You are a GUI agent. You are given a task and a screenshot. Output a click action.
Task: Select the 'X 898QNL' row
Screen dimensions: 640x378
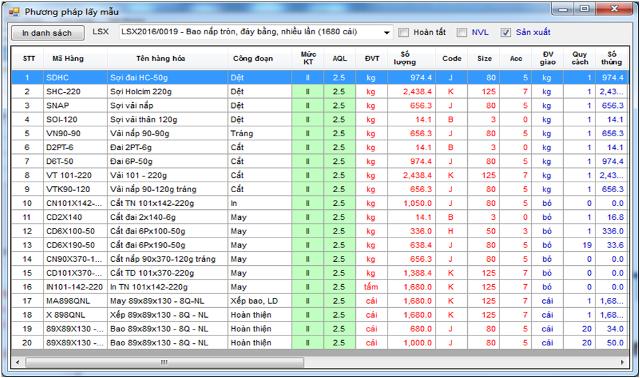click(320, 315)
